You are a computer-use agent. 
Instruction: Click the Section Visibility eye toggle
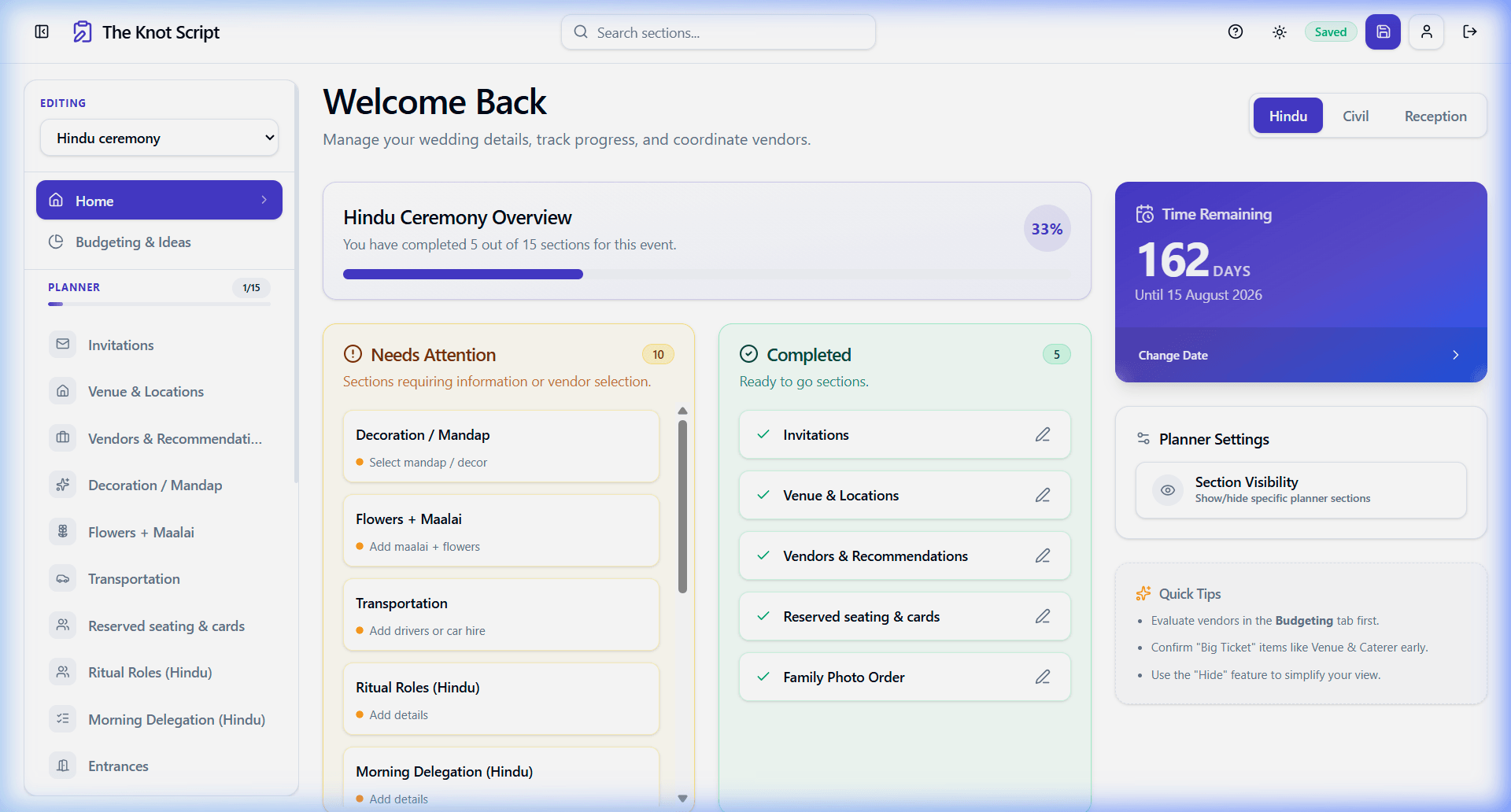[1168, 489]
